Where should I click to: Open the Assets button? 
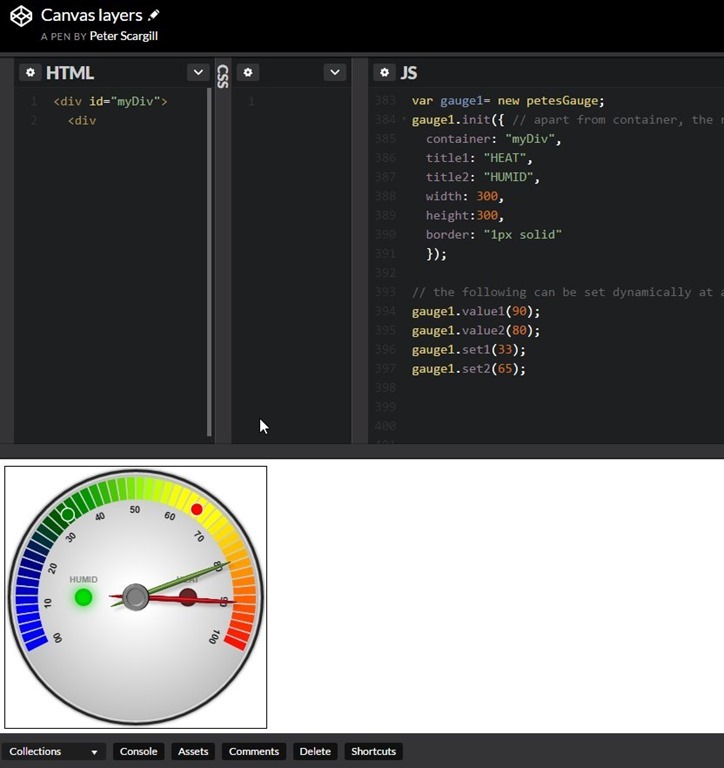pos(193,752)
